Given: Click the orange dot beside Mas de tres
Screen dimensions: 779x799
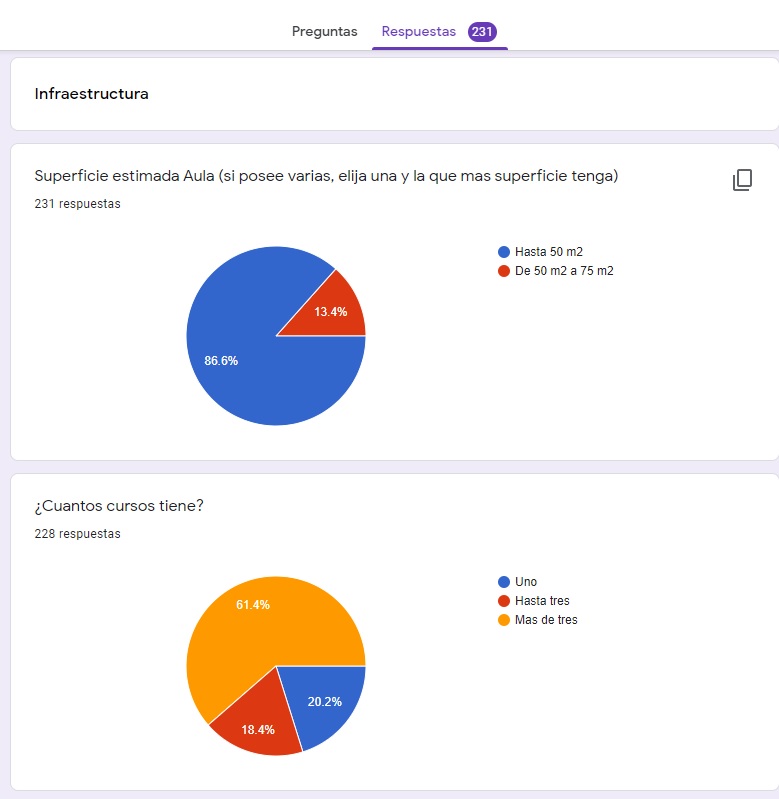Looking at the screenshot, I should pos(504,620).
